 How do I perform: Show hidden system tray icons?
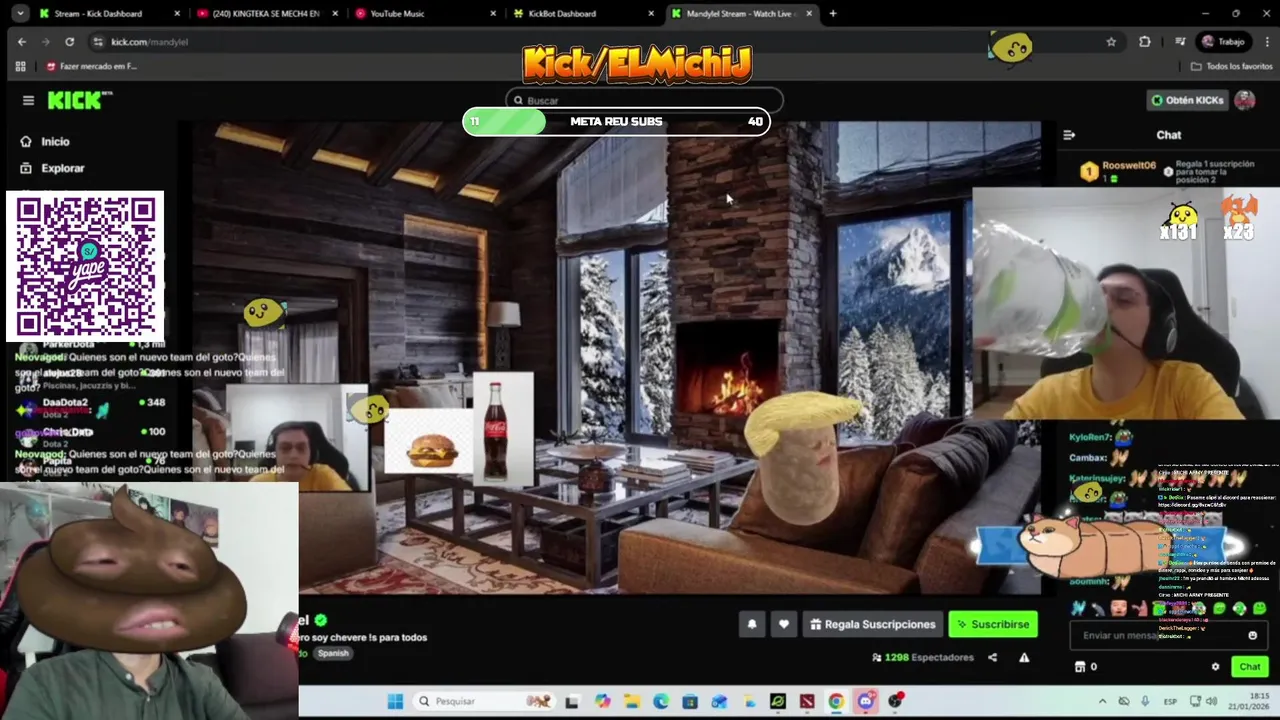click(x=1103, y=701)
